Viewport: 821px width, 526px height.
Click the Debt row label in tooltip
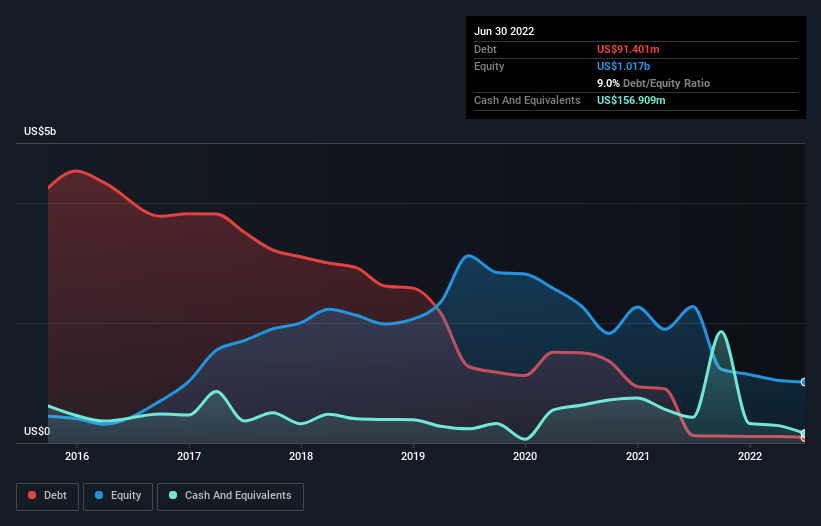coord(485,49)
